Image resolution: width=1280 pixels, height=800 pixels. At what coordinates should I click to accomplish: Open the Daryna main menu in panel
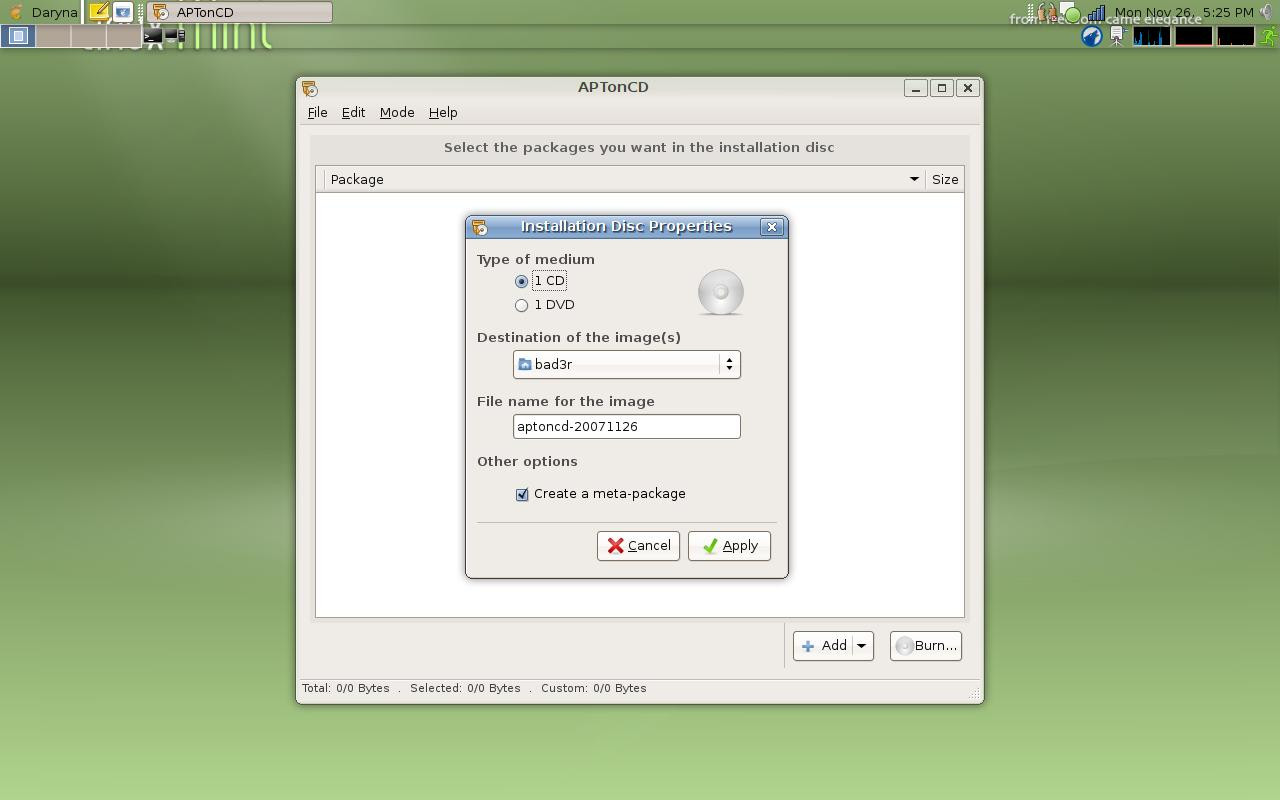coord(41,12)
